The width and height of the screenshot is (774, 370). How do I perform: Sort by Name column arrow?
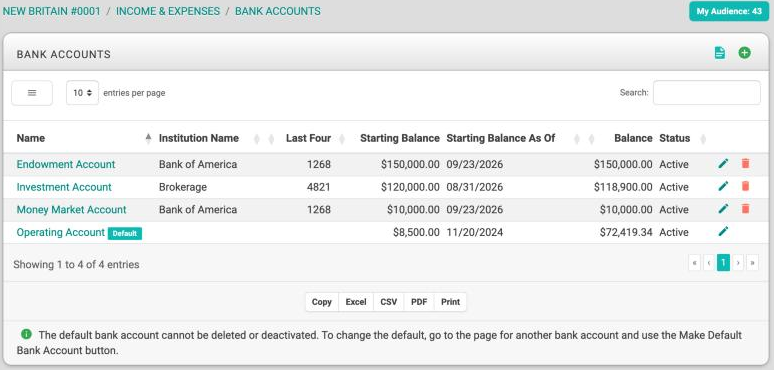pos(148,139)
